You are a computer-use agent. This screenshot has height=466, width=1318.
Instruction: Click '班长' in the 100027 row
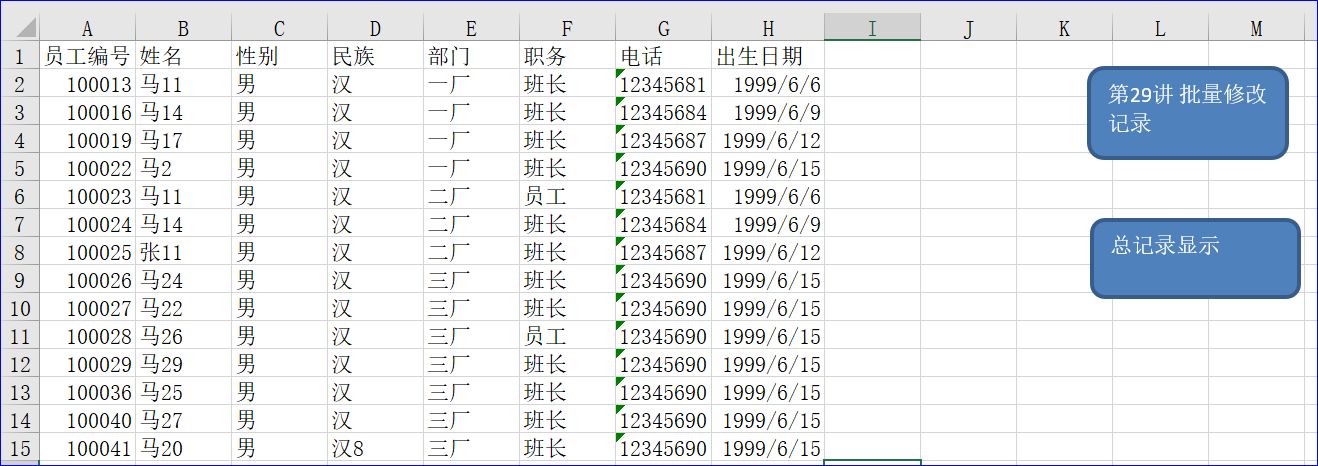pyautogui.click(x=568, y=308)
